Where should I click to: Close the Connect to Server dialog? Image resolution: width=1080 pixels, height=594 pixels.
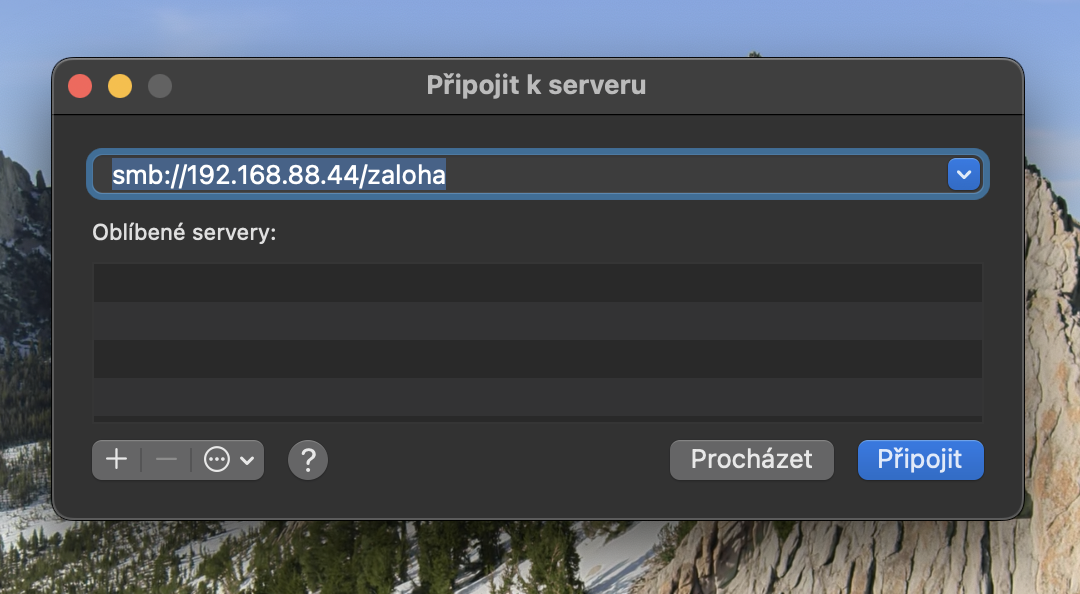80,86
